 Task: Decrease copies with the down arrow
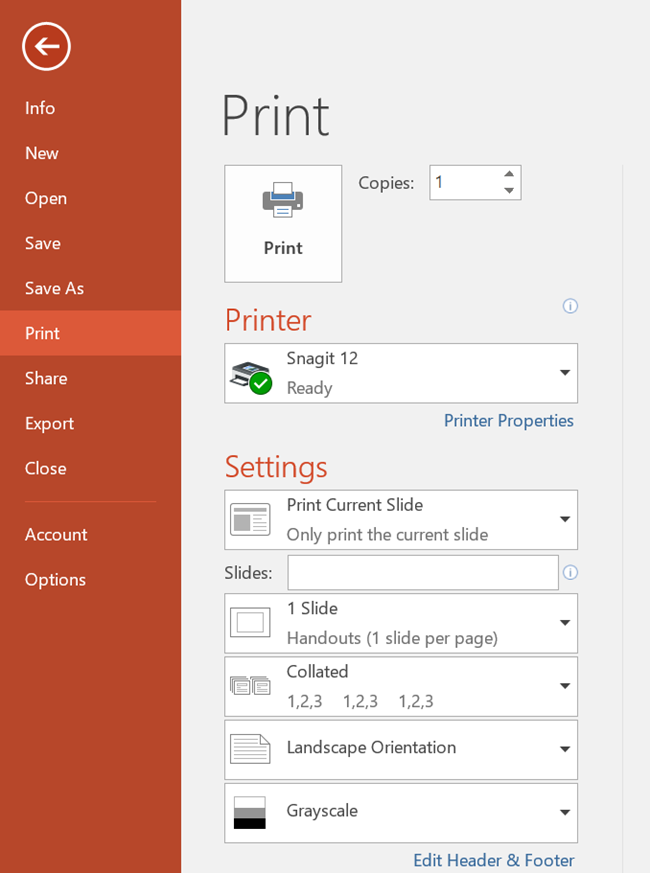pyautogui.click(x=509, y=191)
